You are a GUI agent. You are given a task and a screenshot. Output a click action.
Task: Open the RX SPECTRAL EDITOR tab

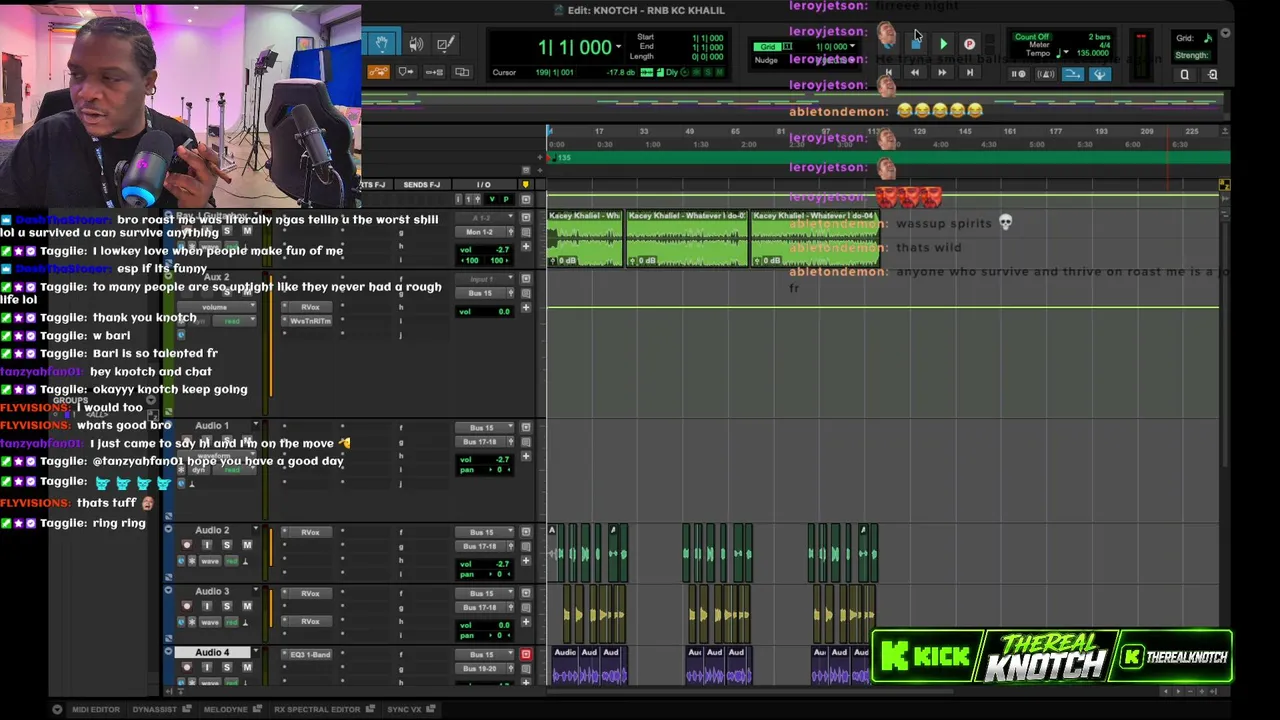point(317,709)
